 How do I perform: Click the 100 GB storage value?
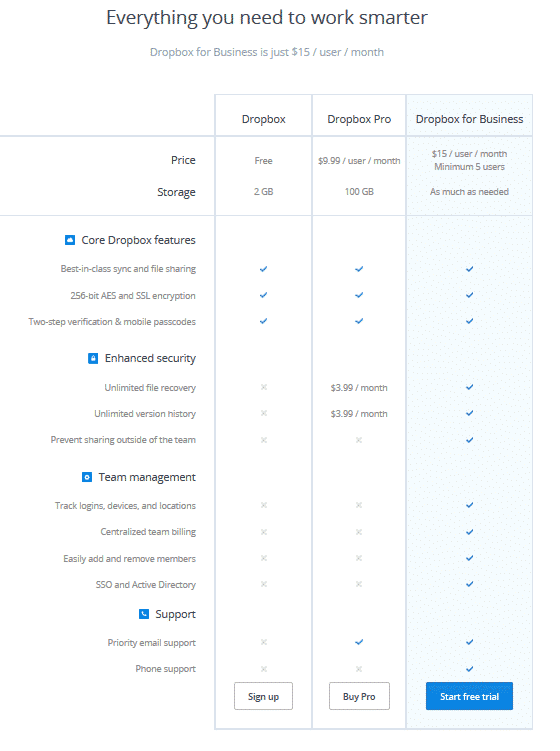359,192
